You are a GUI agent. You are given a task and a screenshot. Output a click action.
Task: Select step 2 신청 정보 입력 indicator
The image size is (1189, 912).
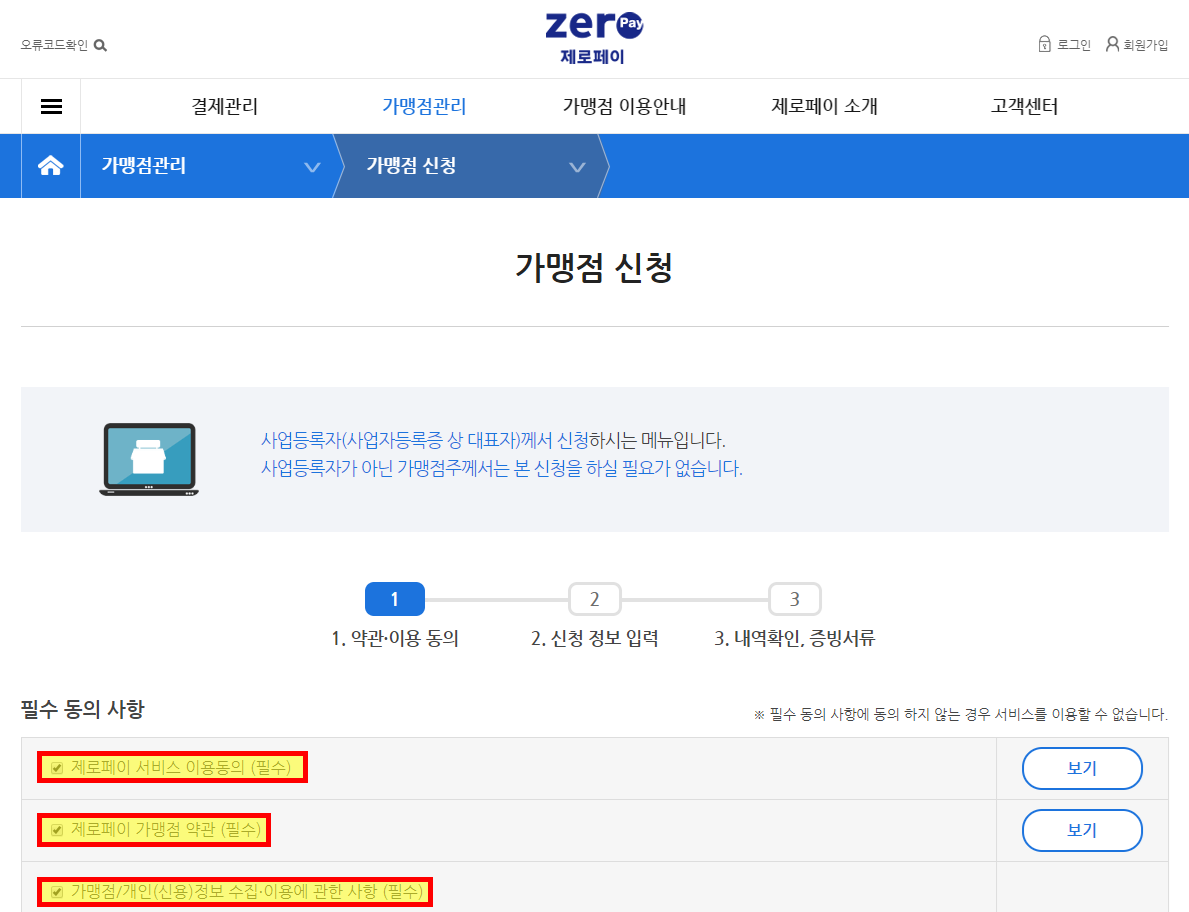[x=594, y=599]
